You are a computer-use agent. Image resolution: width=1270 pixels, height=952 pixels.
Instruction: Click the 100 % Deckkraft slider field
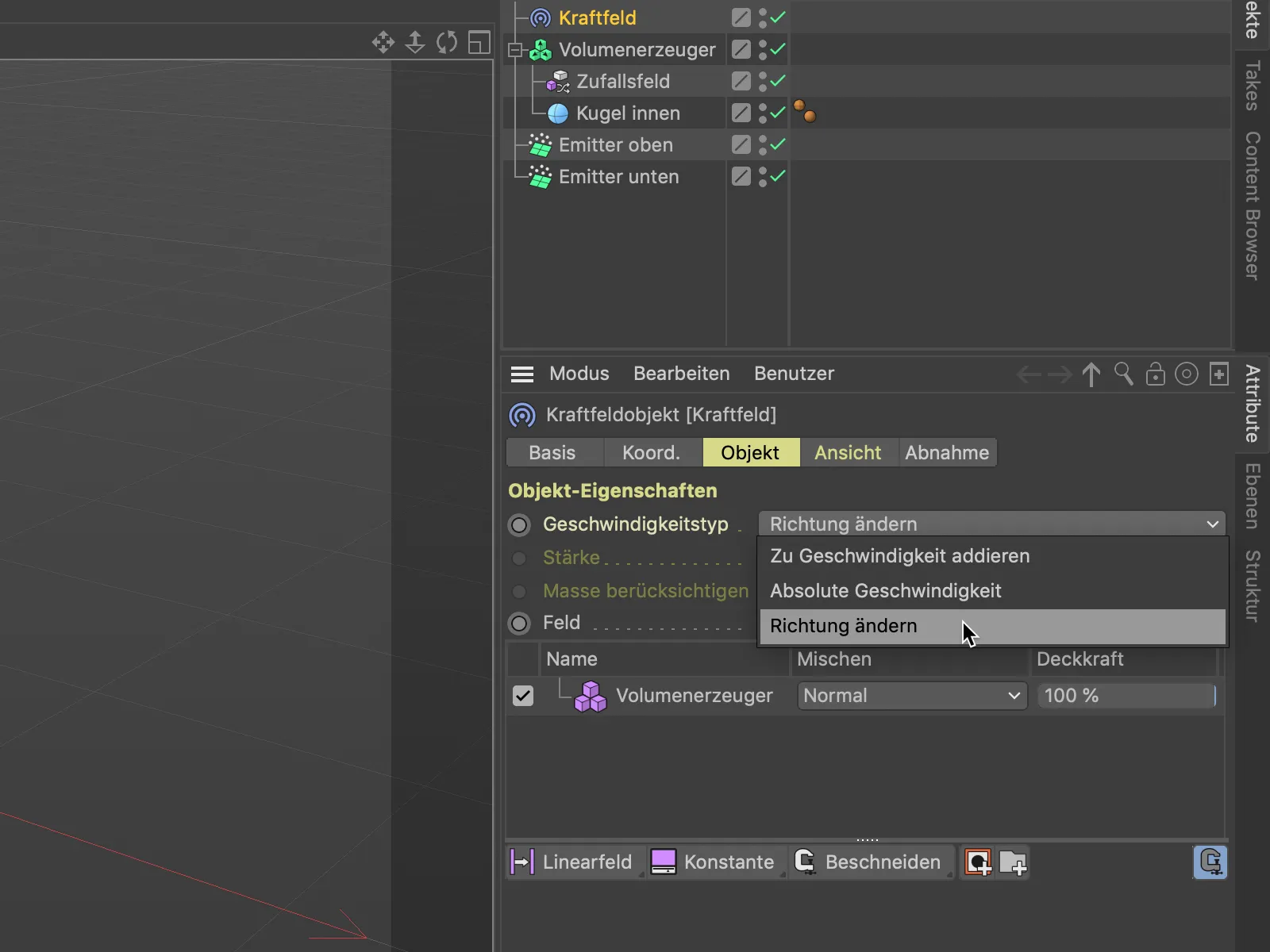click(1127, 696)
